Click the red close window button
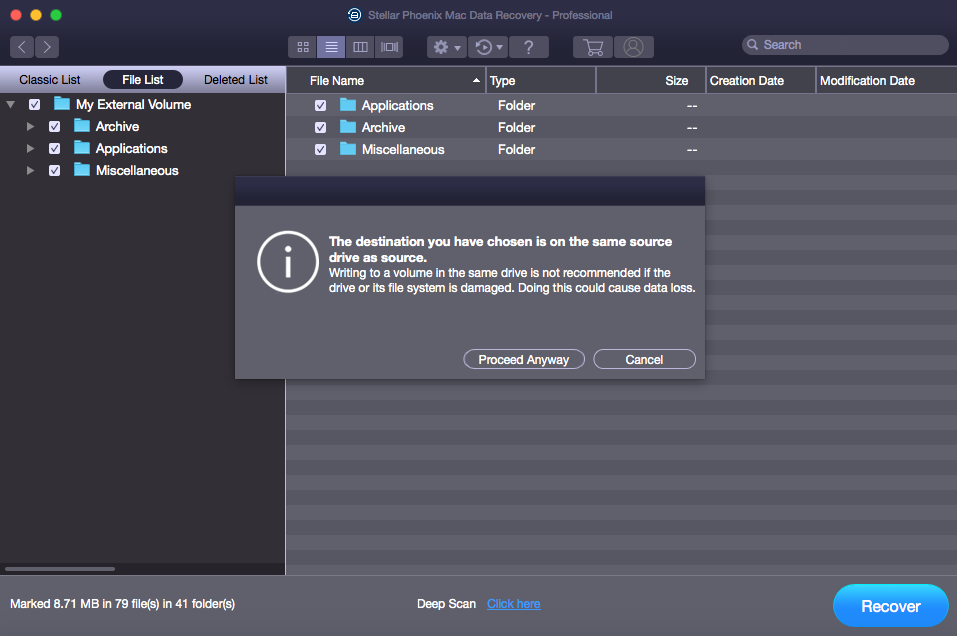 coord(16,15)
